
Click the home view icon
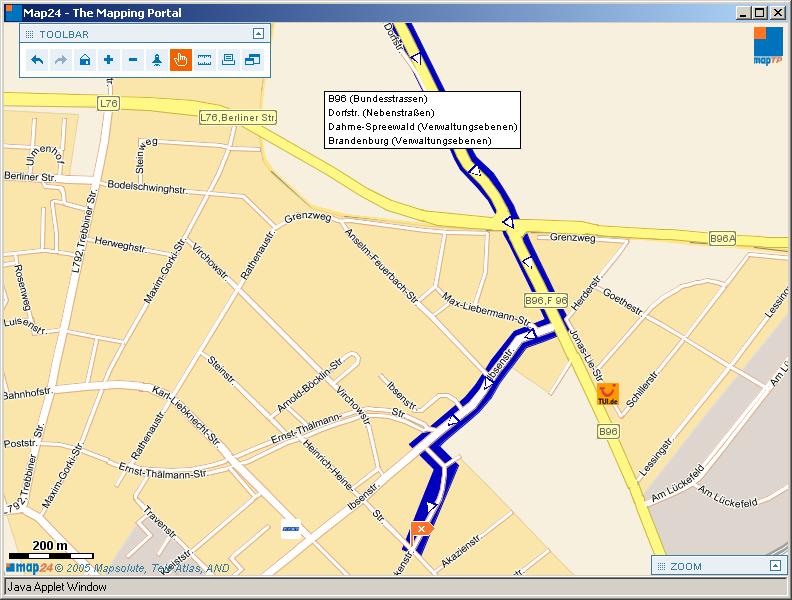tap(85, 60)
